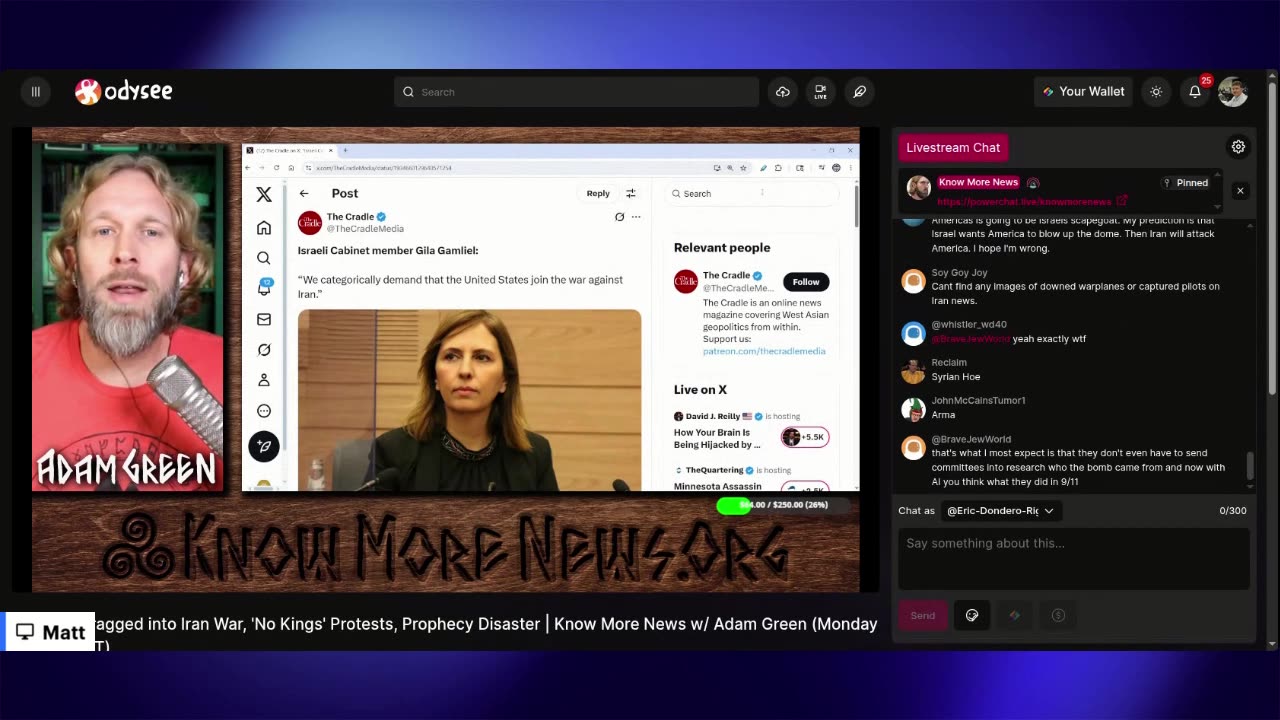Follow The Cradle account
Viewport: 1280px width, 720px height.
806,282
